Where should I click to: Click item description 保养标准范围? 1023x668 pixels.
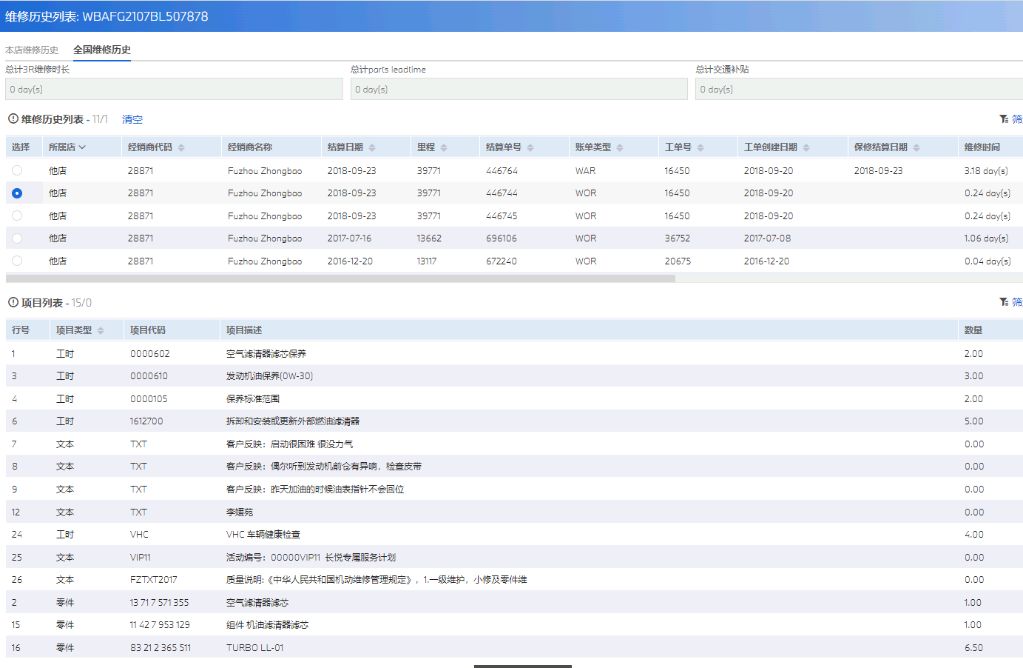pyautogui.click(x=252, y=399)
